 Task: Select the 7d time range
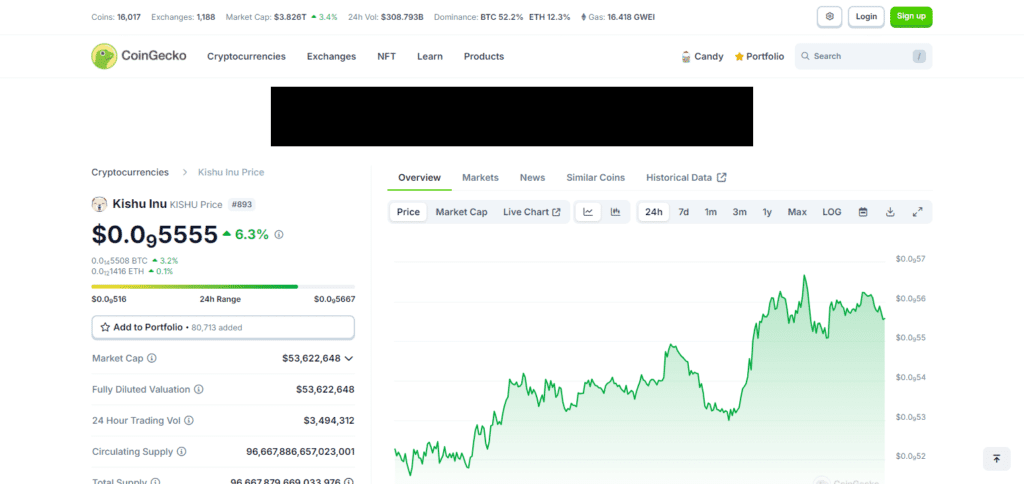(684, 212)
